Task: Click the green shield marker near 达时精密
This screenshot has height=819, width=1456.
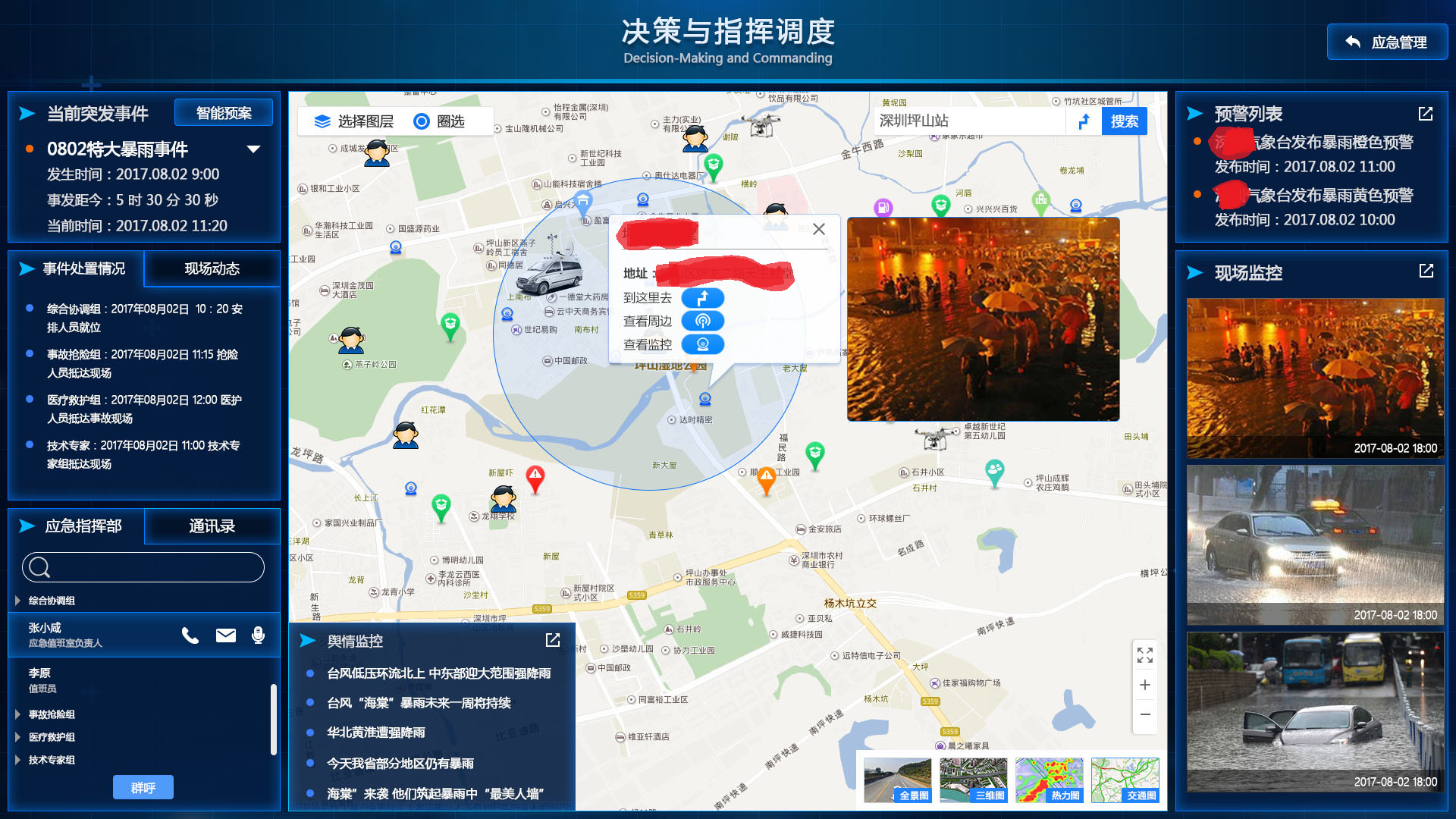Action: click(815, 456)
